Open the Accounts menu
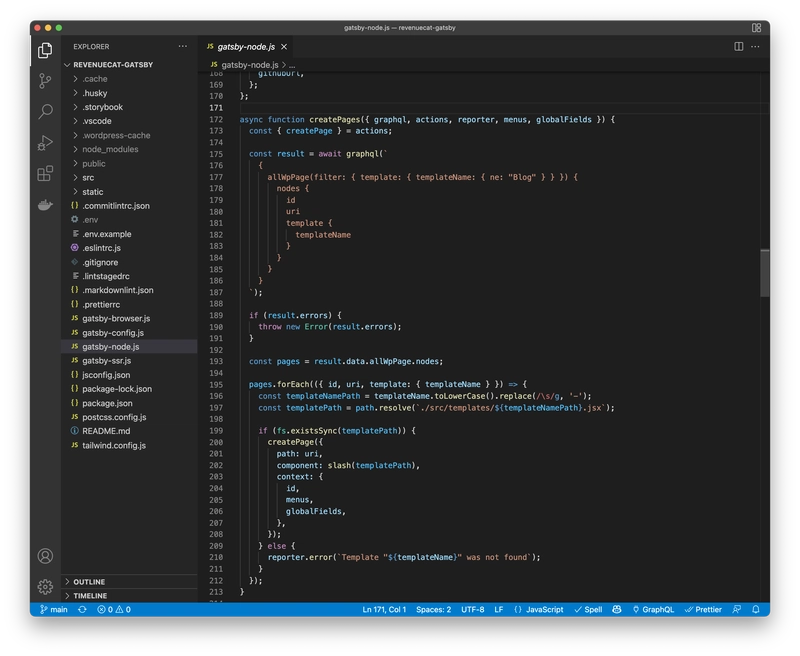The image size is (800, 656). 45,556
